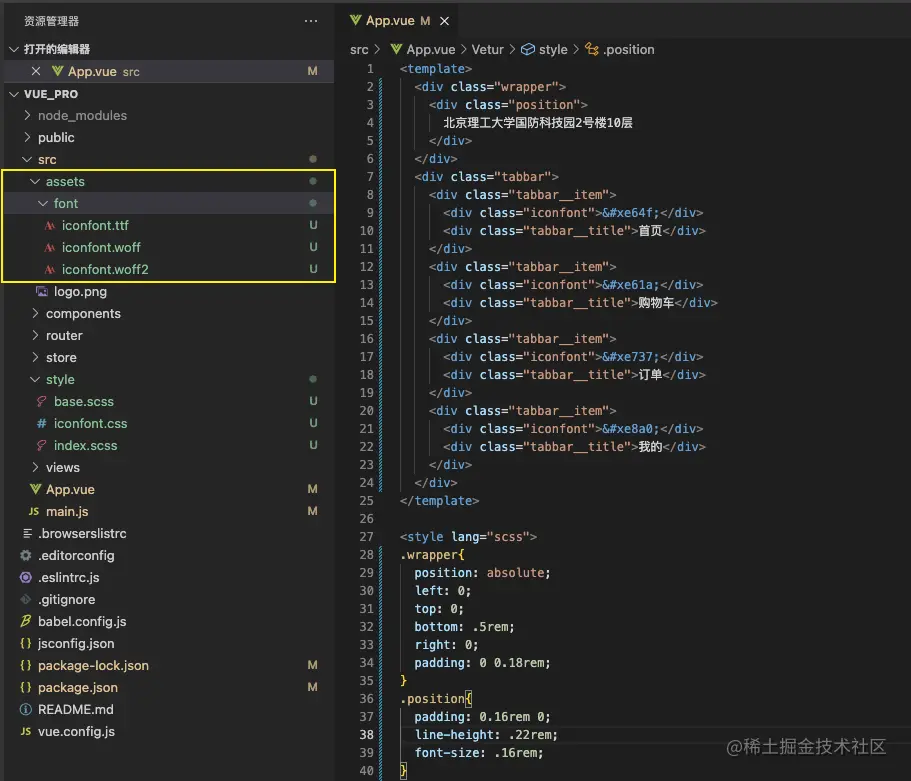911x781 pixels.
Task: Click the braces icon next to package.json
Action: [26, 687]
